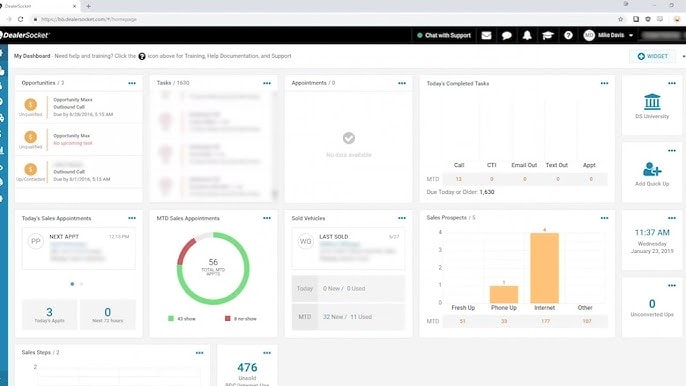Screen dimensions: 686x386
Task: Click the inline help icon in dashboard hint
Action: coord(142,56)
